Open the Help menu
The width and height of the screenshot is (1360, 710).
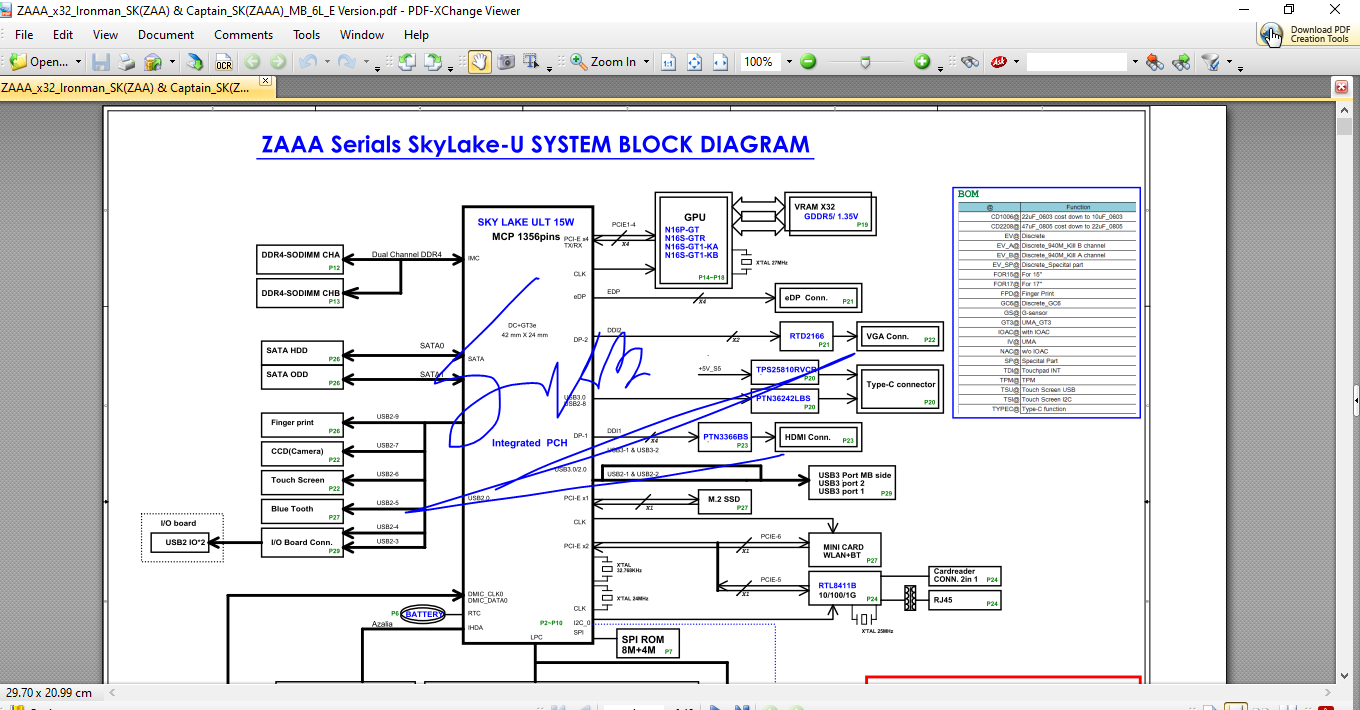point(416,34)
